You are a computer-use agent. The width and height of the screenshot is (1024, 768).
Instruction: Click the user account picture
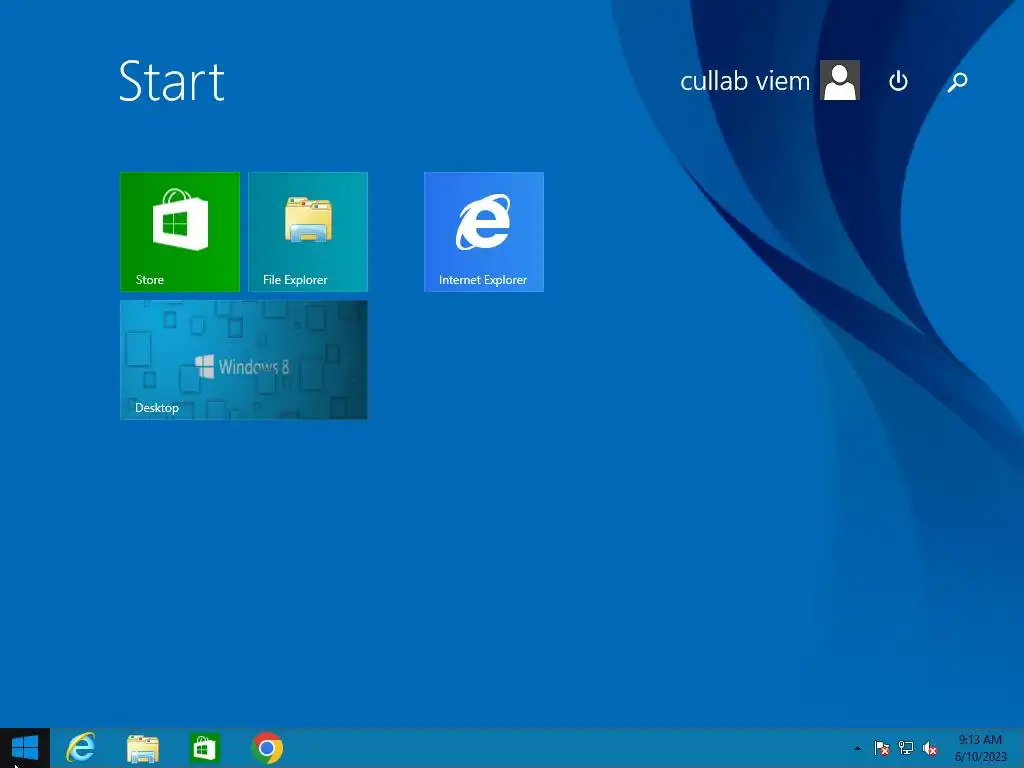click(x=840, y=80)
